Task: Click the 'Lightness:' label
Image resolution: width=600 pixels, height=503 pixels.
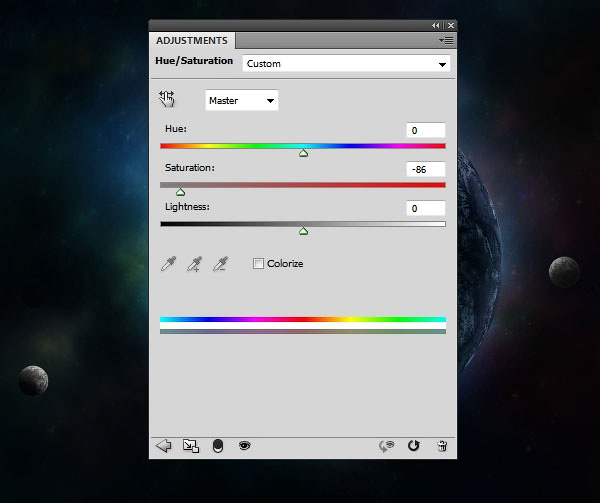Action: [188, 207]
